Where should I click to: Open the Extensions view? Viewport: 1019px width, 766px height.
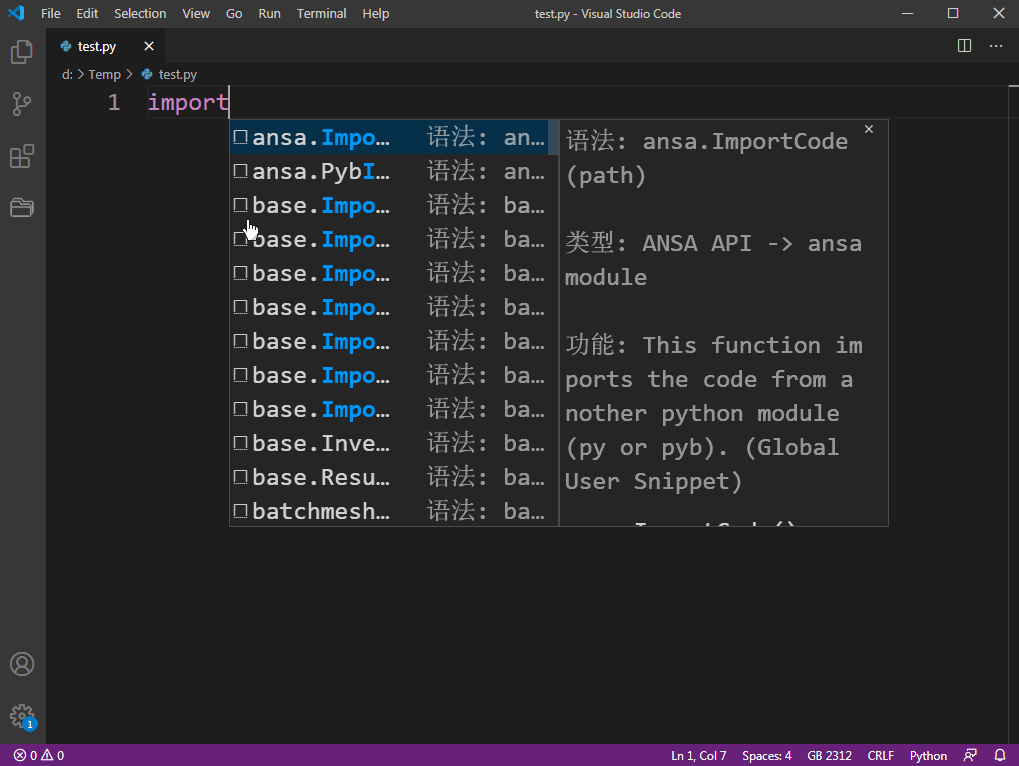[x=21, y=155]
